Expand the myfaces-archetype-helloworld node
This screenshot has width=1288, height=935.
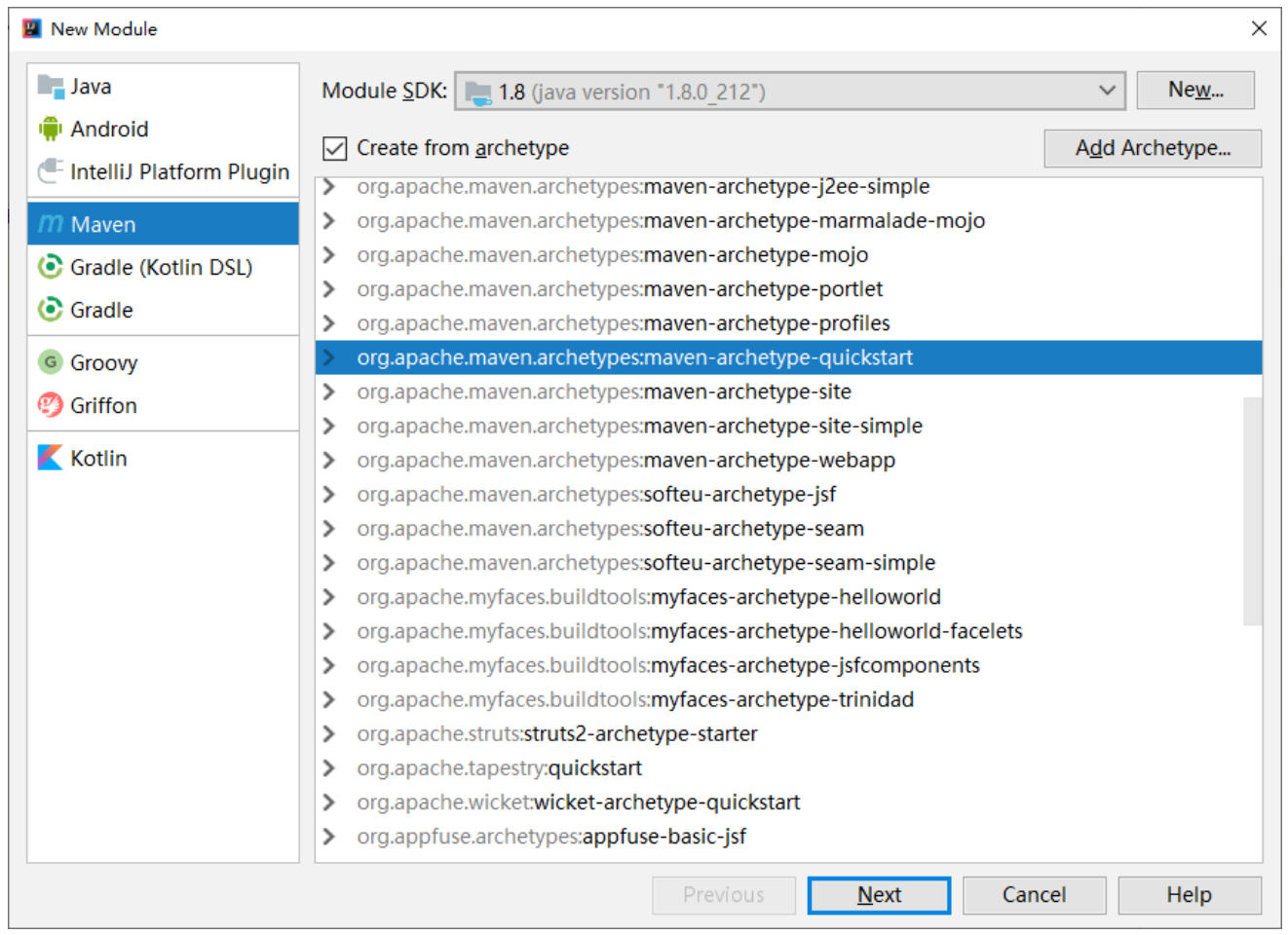(x=329, y=596)
